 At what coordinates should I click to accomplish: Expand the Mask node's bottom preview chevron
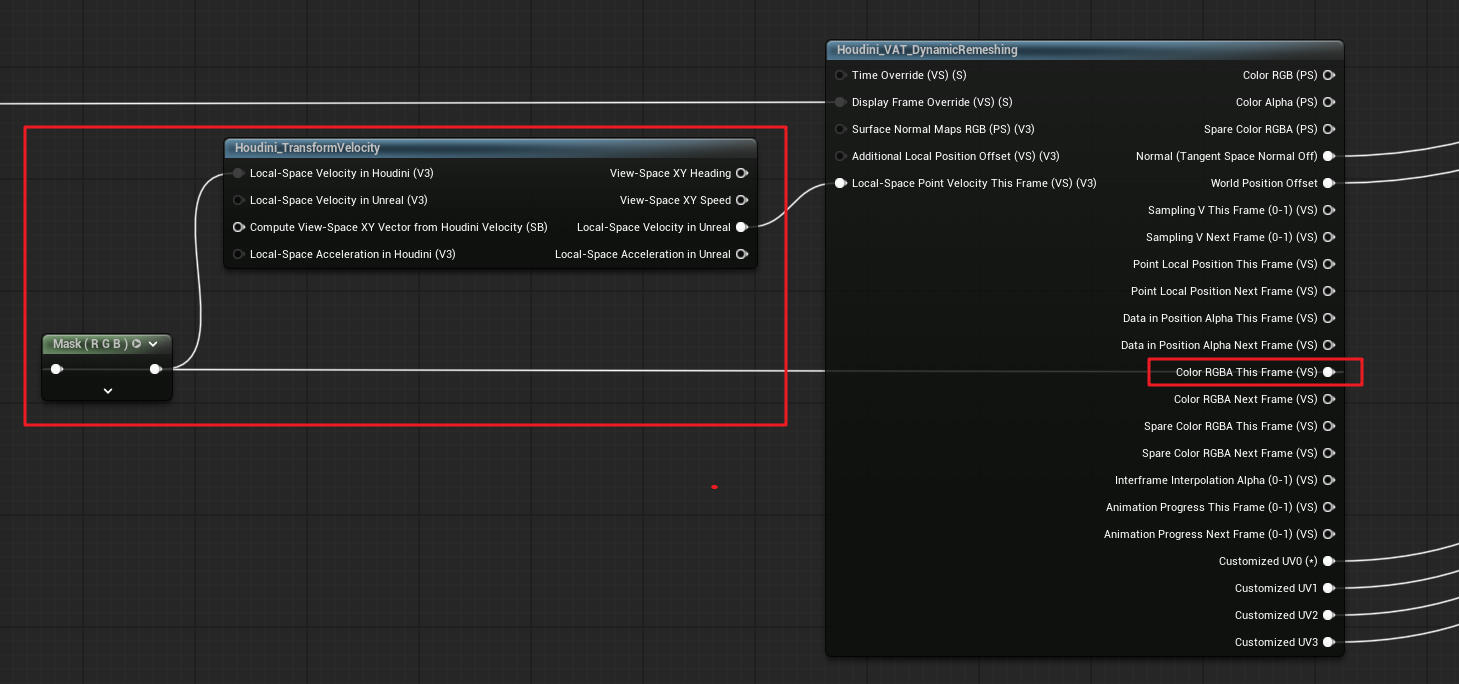(x=108, y=391)
